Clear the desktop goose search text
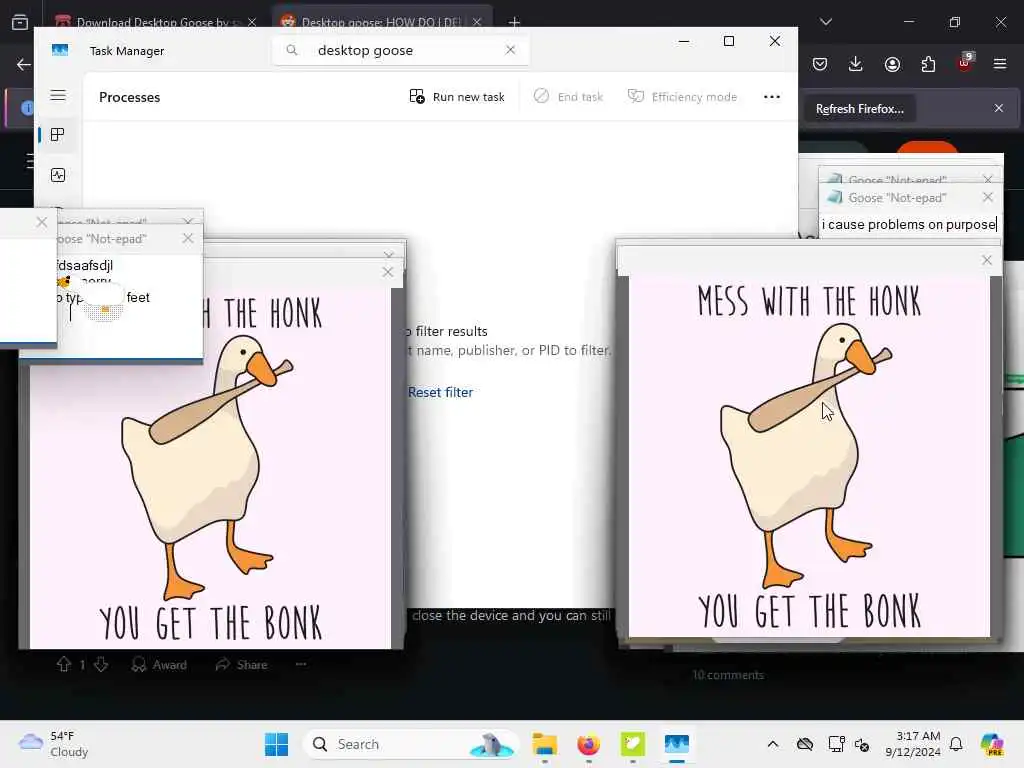 tap(511, 50)
